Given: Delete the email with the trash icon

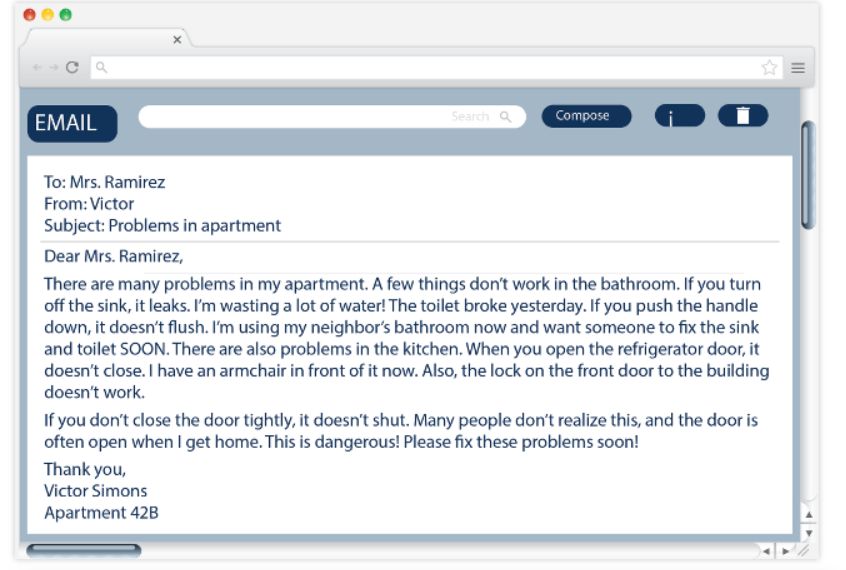Looking at the screenshot, I should click(x=743, y=116).
